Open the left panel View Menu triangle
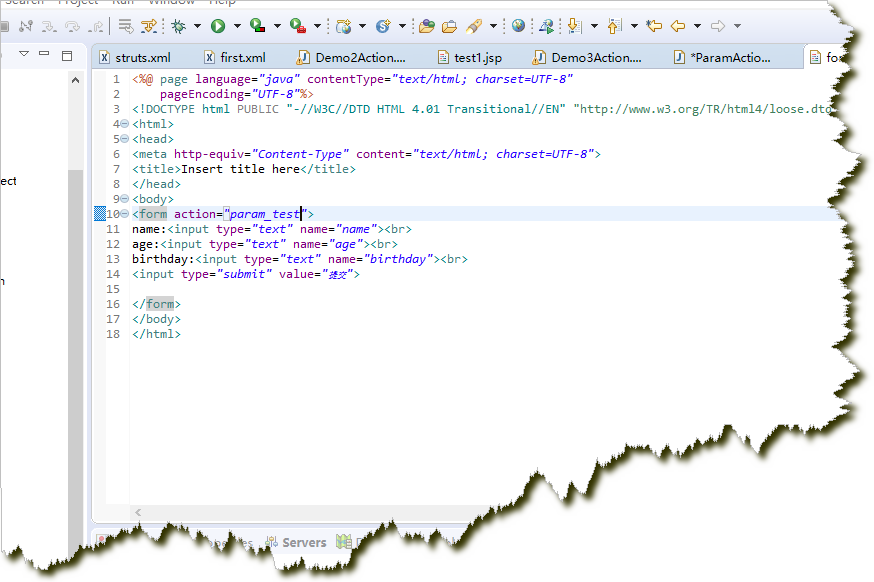This screenshot has width=874, height=582. click(x=23, y=54)
